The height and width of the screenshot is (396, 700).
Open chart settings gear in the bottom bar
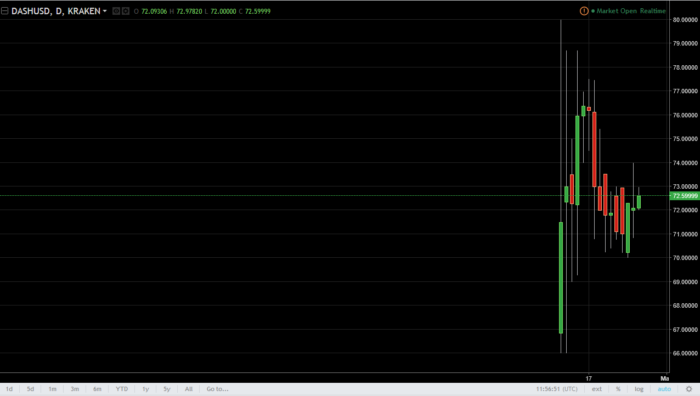coord(689,389)
